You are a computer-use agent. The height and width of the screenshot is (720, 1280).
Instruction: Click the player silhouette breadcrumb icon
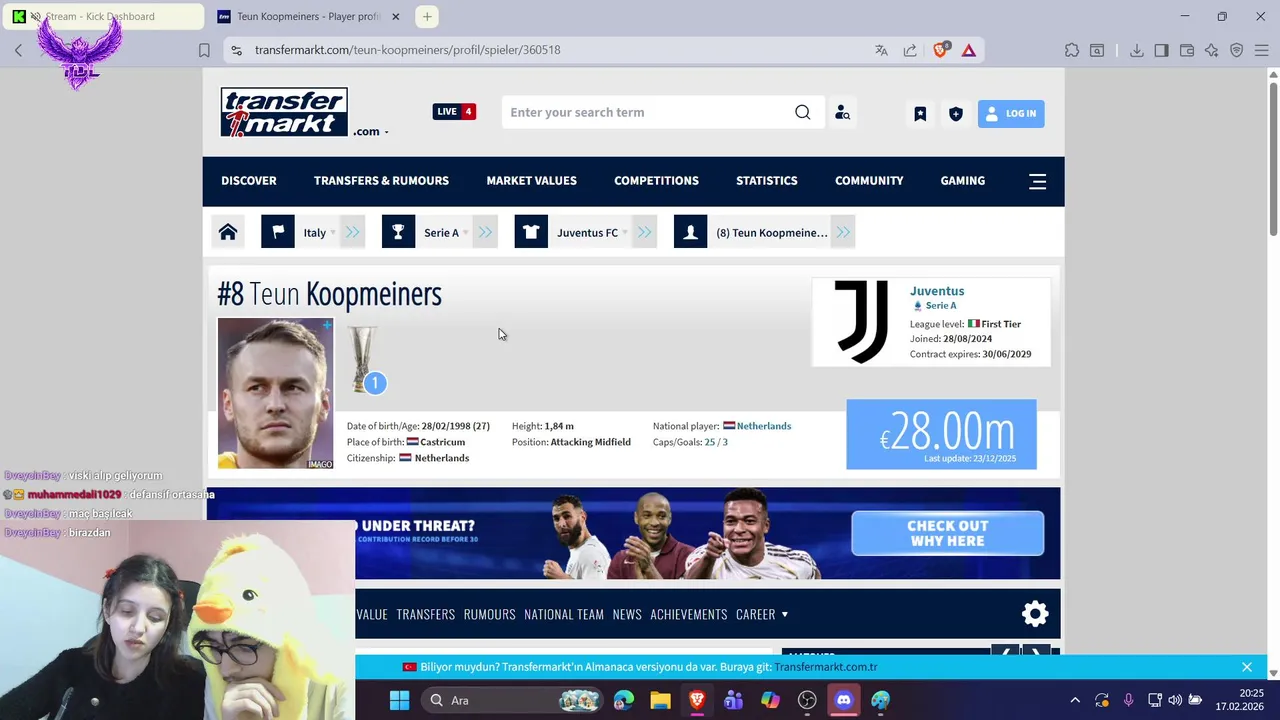click(690, 232)
